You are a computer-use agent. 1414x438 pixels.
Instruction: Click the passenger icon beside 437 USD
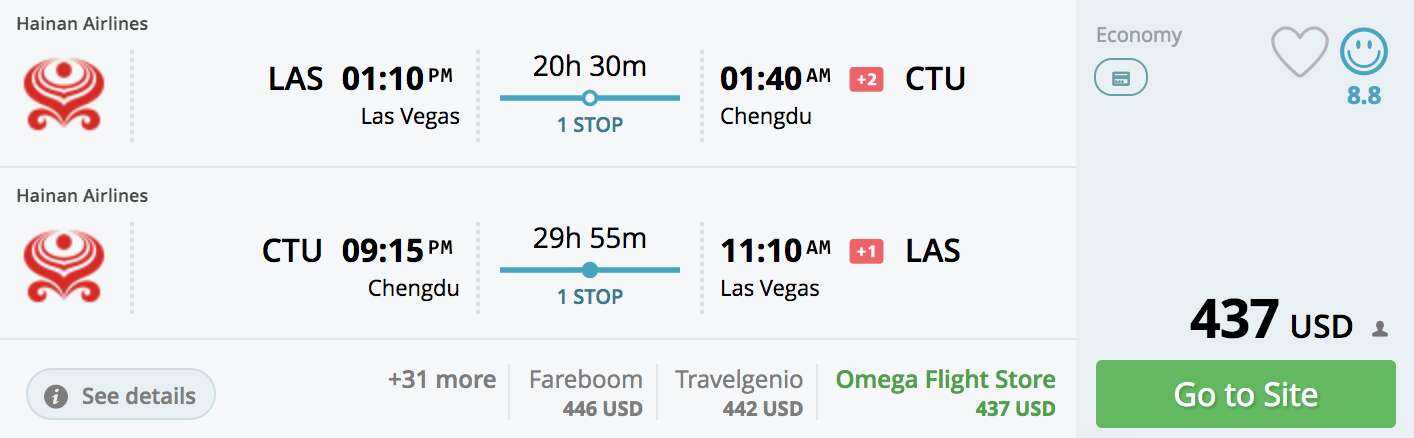coord(1380,328)
